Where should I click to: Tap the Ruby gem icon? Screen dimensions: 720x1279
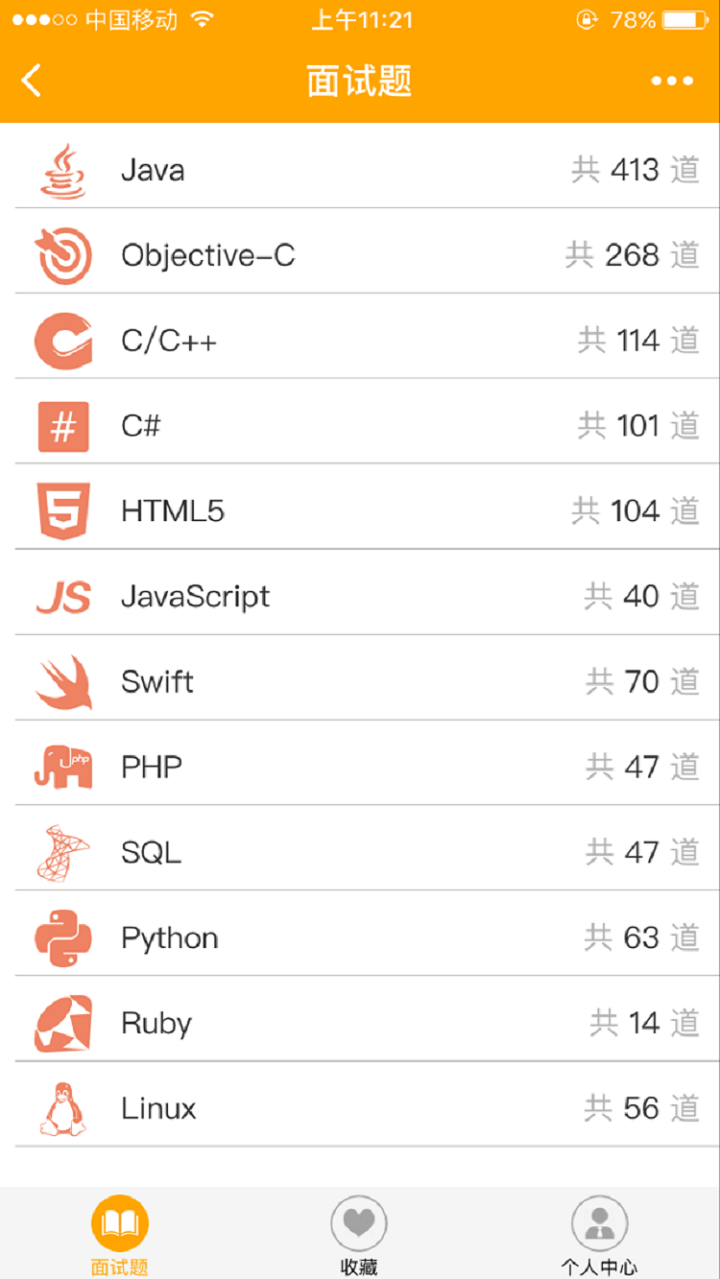point(63,1023)
